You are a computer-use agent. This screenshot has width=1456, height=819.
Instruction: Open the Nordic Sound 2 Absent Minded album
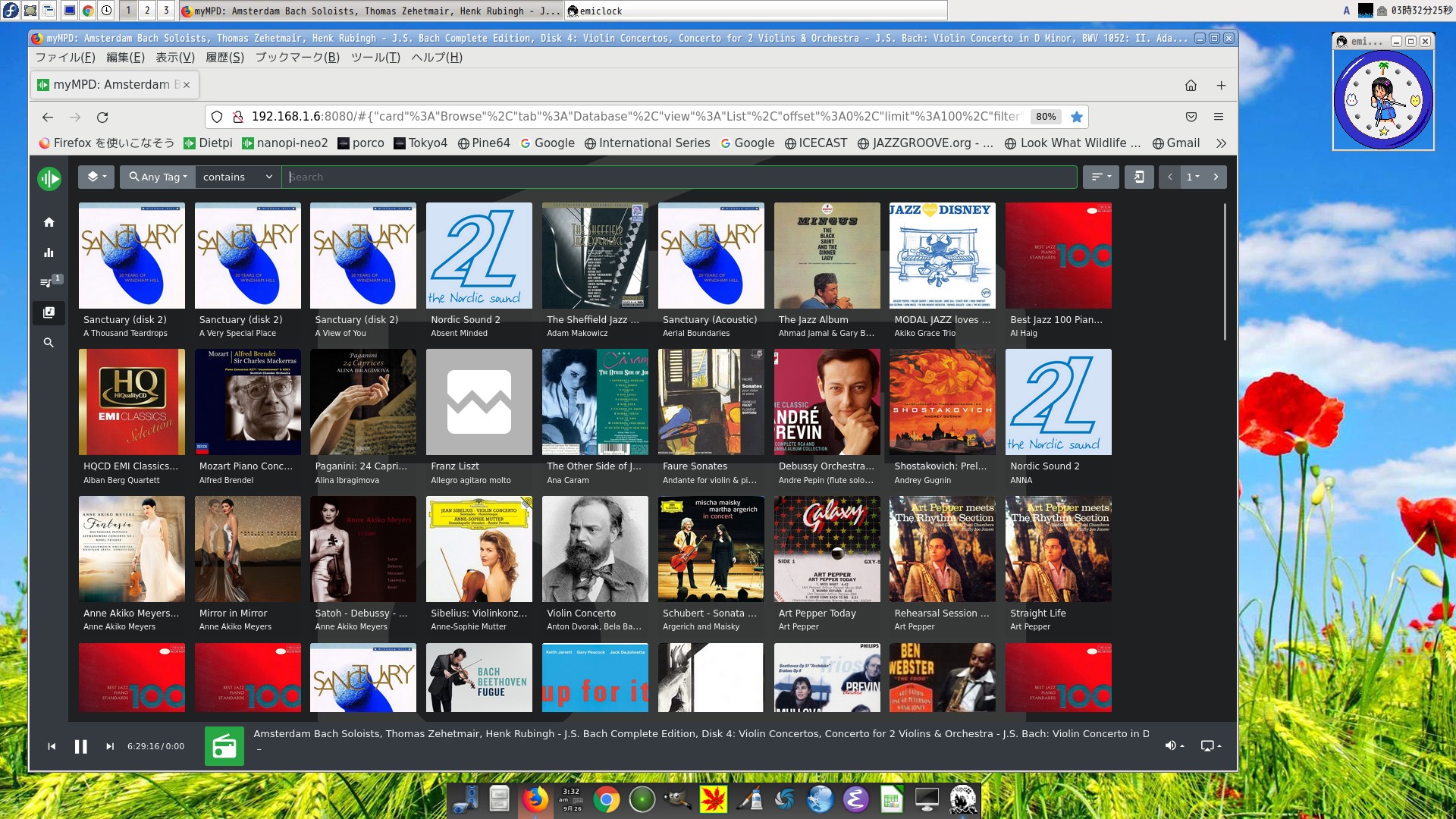click(479, 256)
